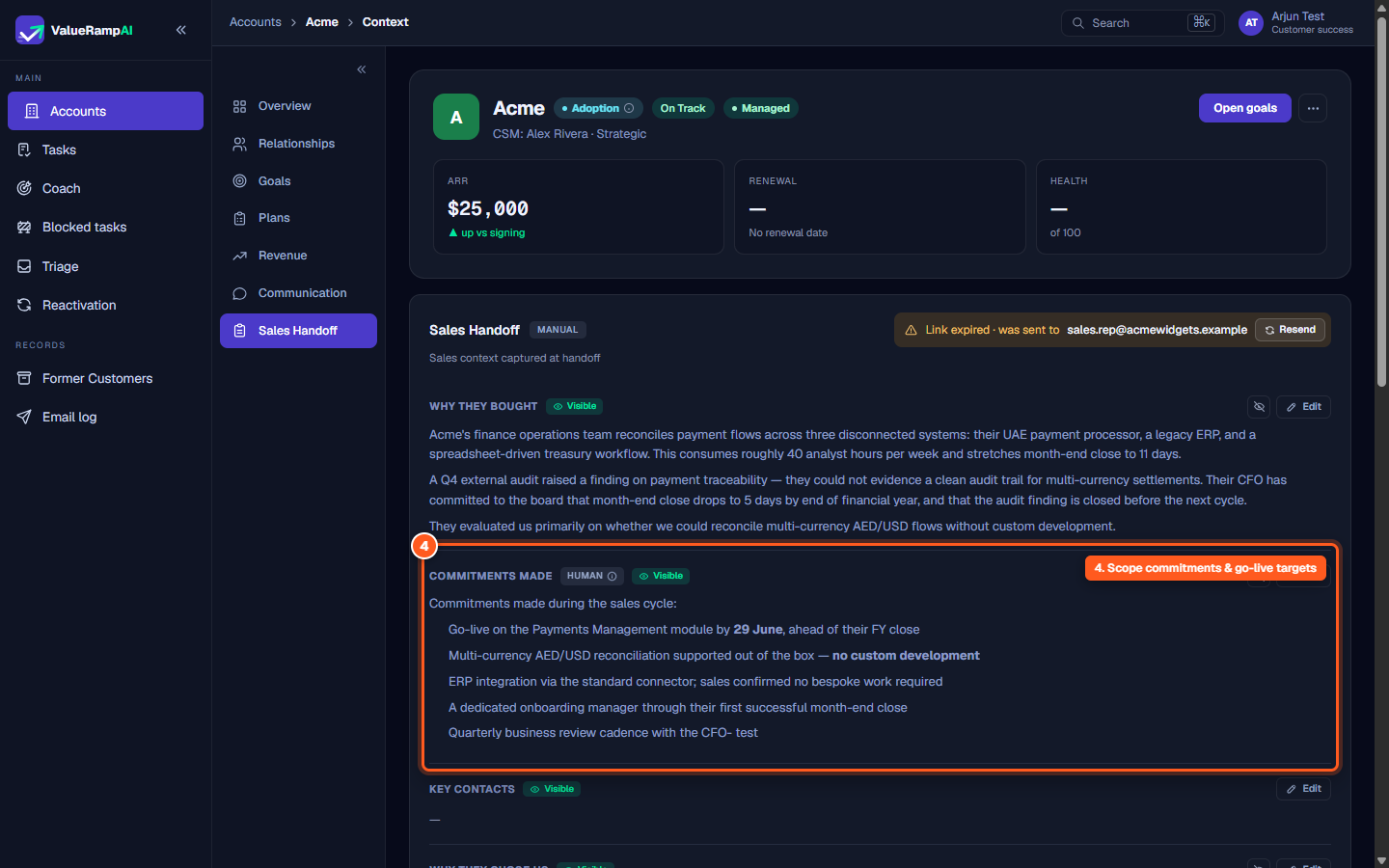Open Blocked tasks page
1389x868 pixels.
(x=105, y=227)
